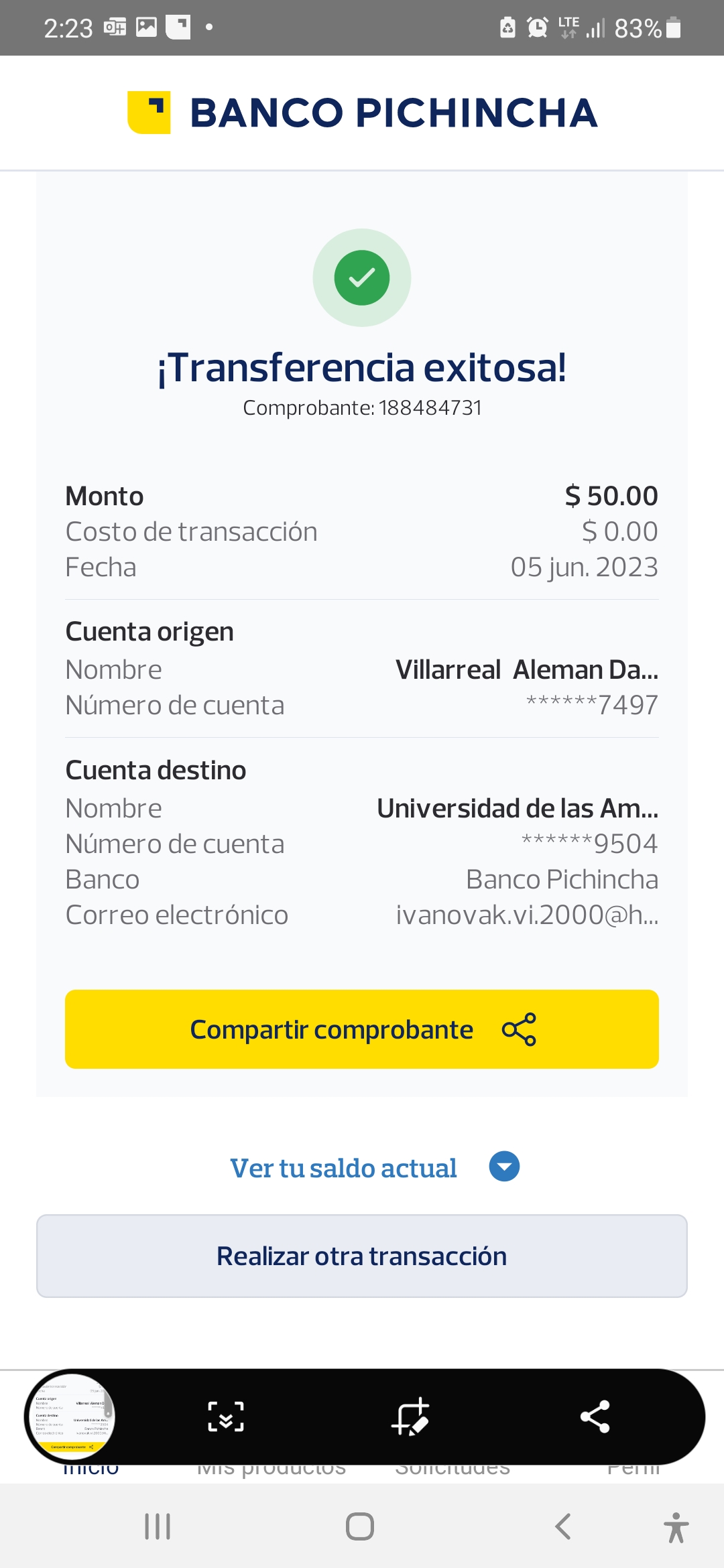Tap the Banco Pichincha yellow logo
The height and width of the screenshot is (1568, 724).
click(x=149, y=113)
